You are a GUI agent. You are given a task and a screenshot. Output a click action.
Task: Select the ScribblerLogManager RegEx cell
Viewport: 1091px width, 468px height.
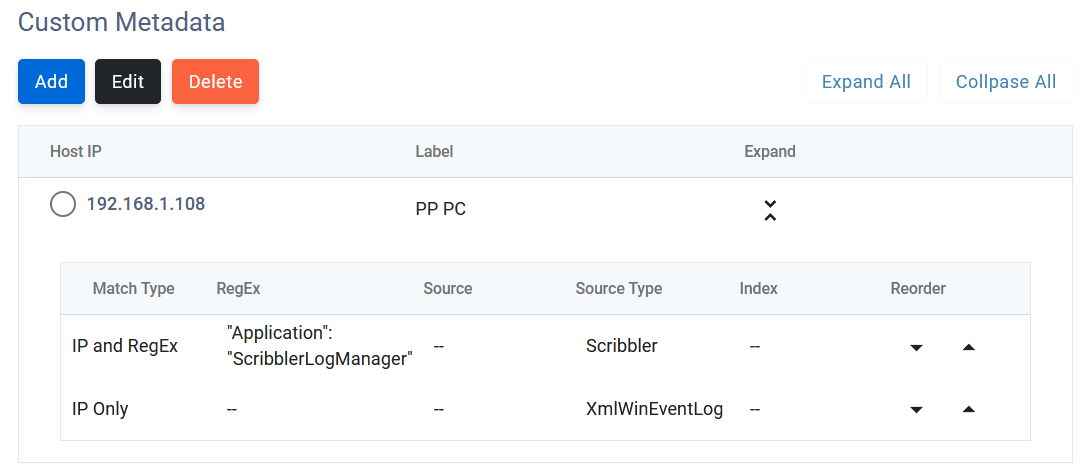point(320,346)
